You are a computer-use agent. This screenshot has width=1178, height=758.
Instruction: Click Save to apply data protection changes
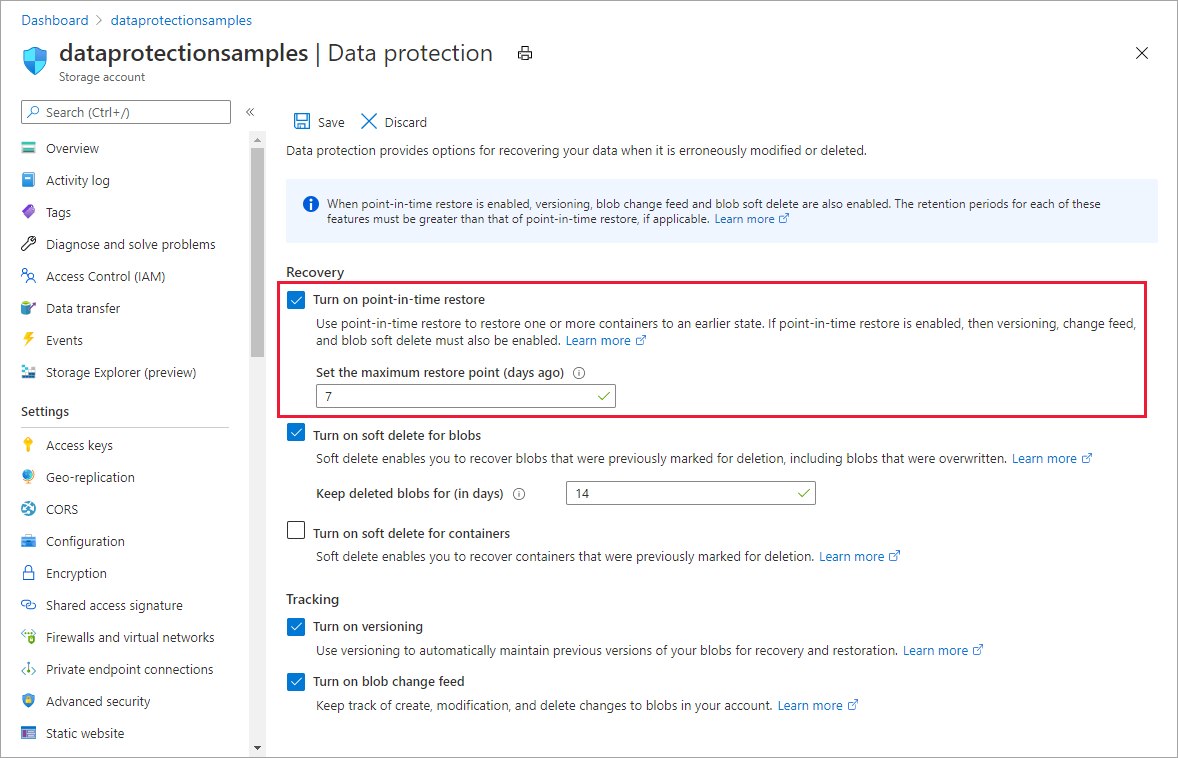318,121
